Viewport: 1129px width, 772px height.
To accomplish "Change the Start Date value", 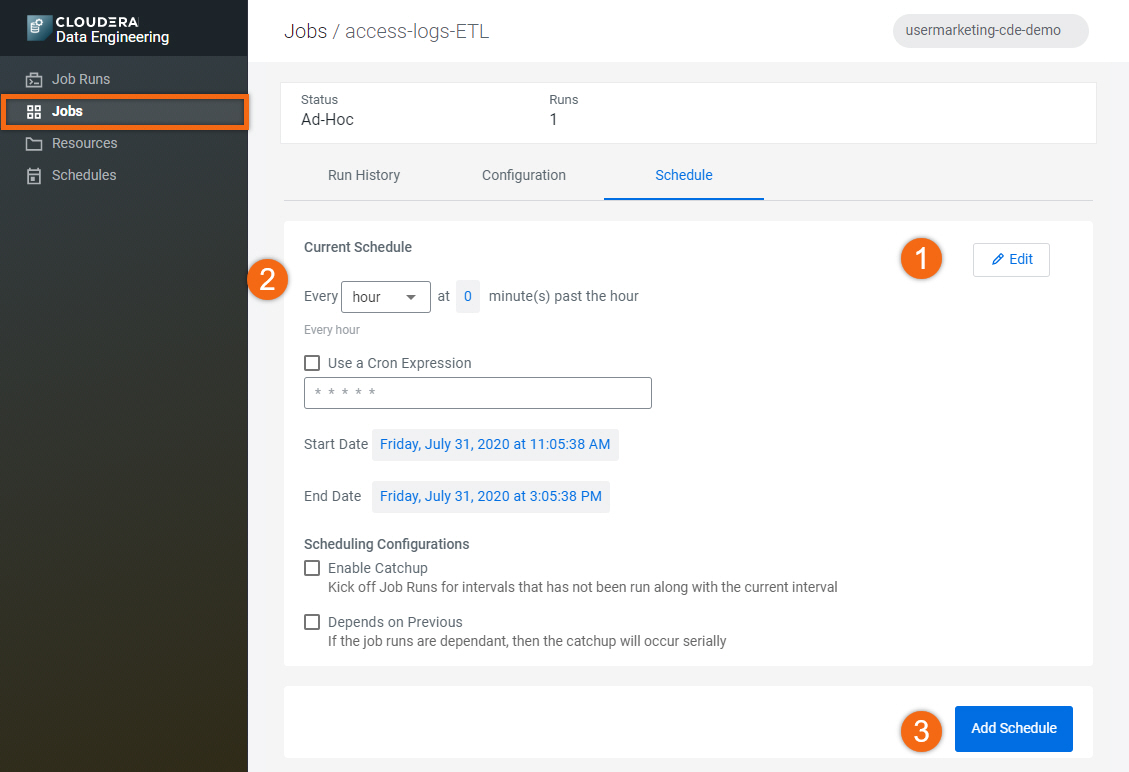I will tap(495, 444).
